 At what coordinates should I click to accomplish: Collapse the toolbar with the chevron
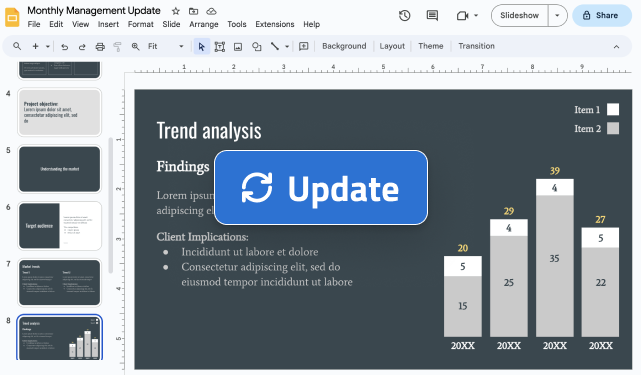click(616, 47)
